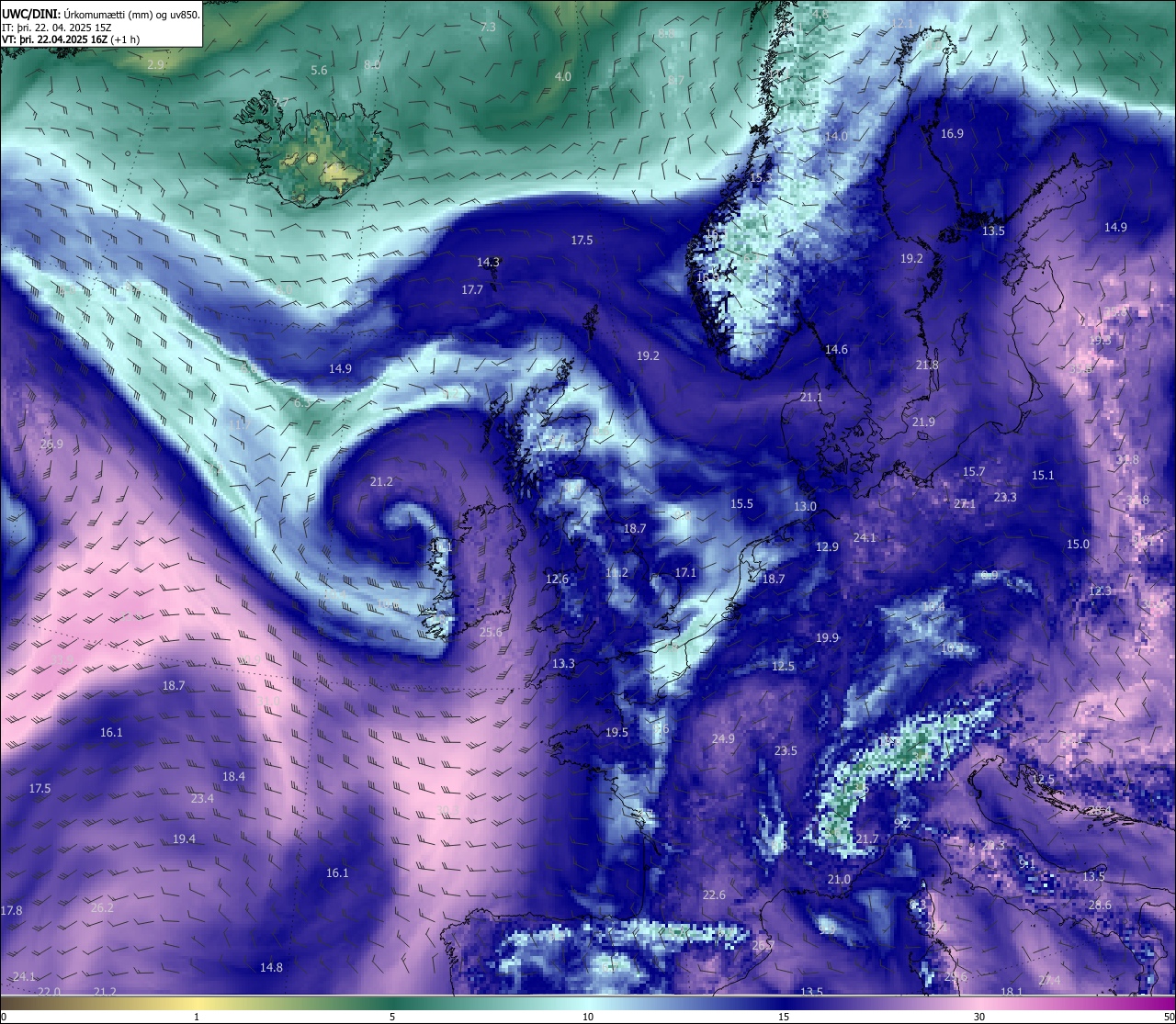Click the map value '14.3' near the Faroe Islands
1176x1024 pixels.
[x=488, y=262]
